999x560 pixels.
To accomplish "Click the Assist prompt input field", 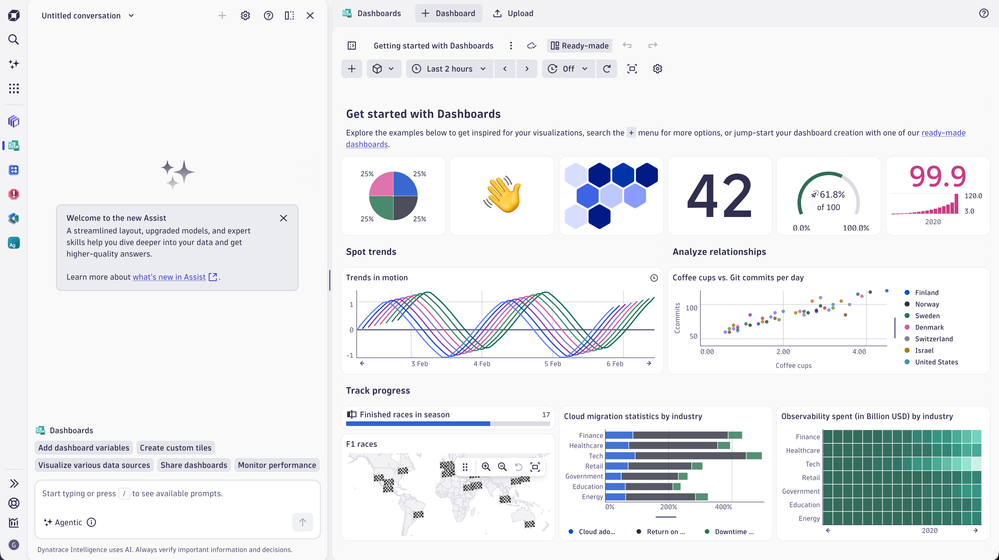I will 177,494.
